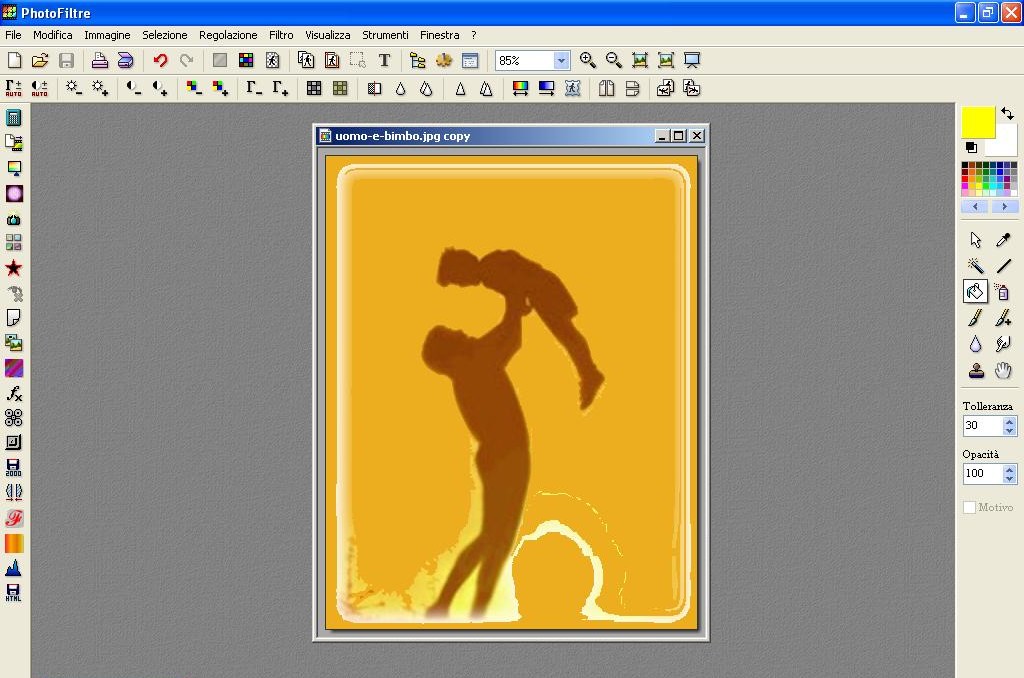Image resolution: width=1024 pixels, height=678 pixels.
Task: Select the Eyedropper color picker tool
Action: tap(1003, 240)
